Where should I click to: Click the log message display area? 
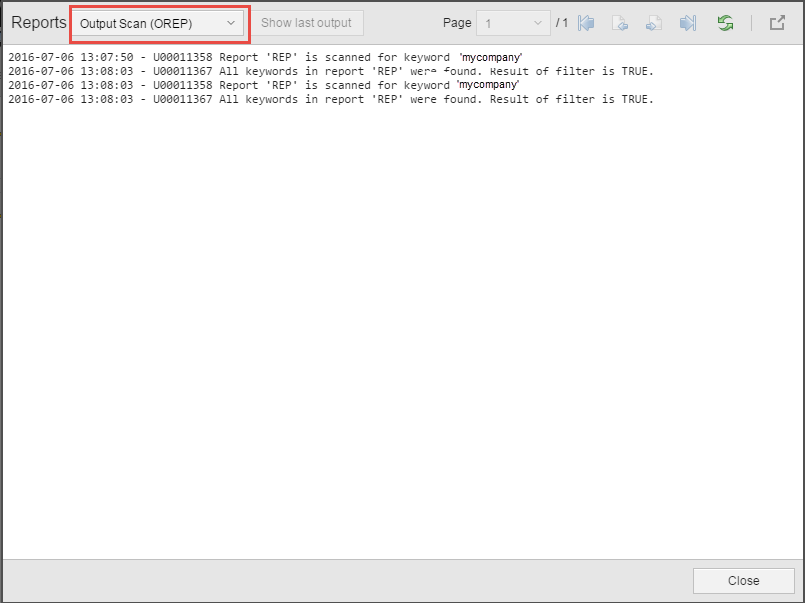click(x=400, y=300)
